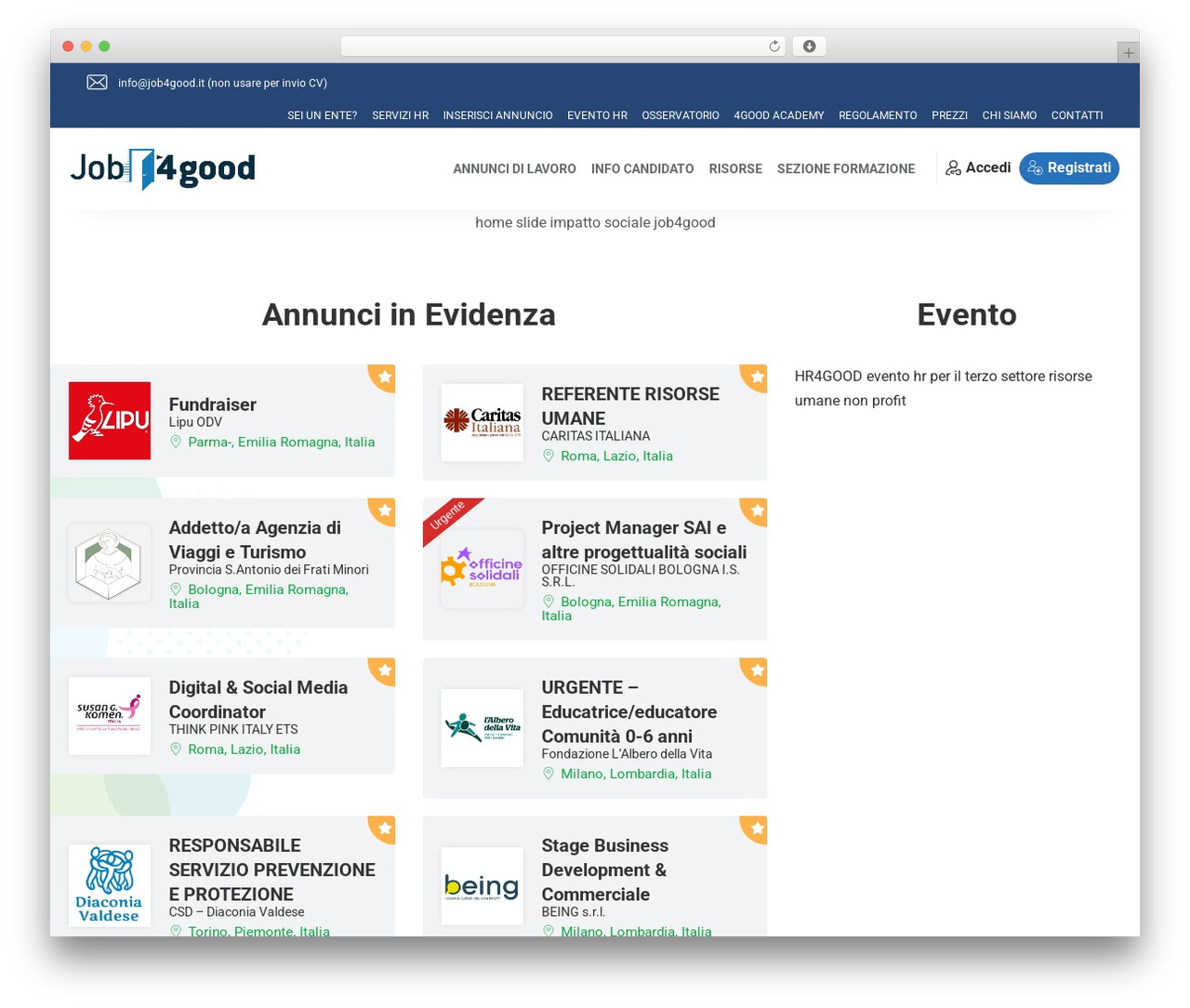Click the Registrati button
This screenshot has height=1008, width=1190.
point(1069,167)
